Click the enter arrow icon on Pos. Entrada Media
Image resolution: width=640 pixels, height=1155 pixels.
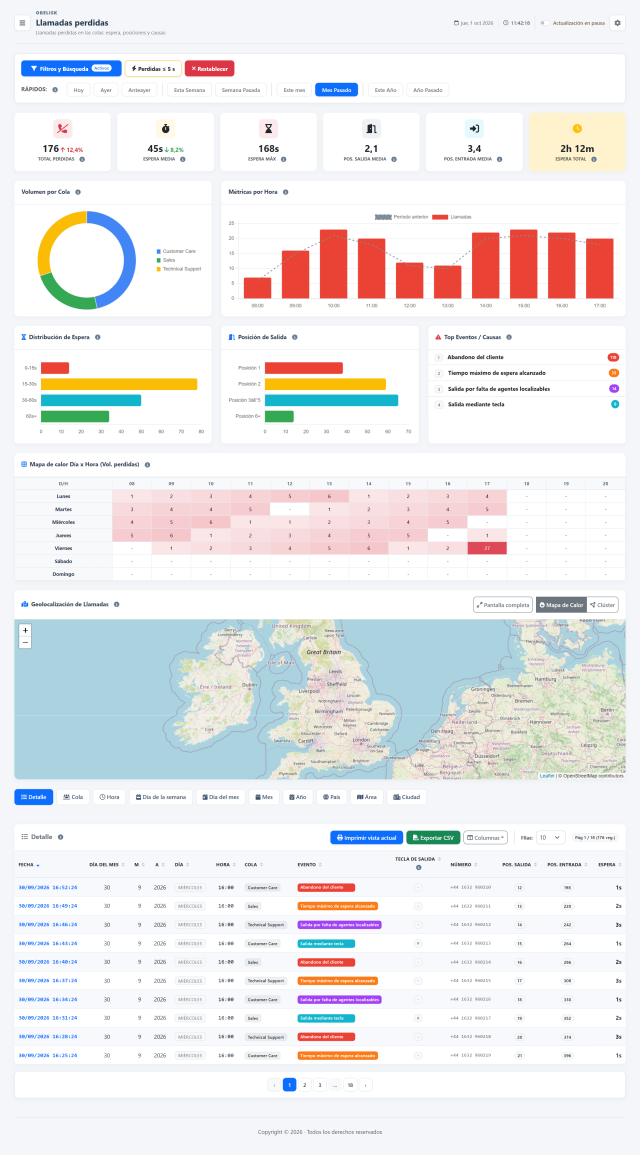pos(474,128)
